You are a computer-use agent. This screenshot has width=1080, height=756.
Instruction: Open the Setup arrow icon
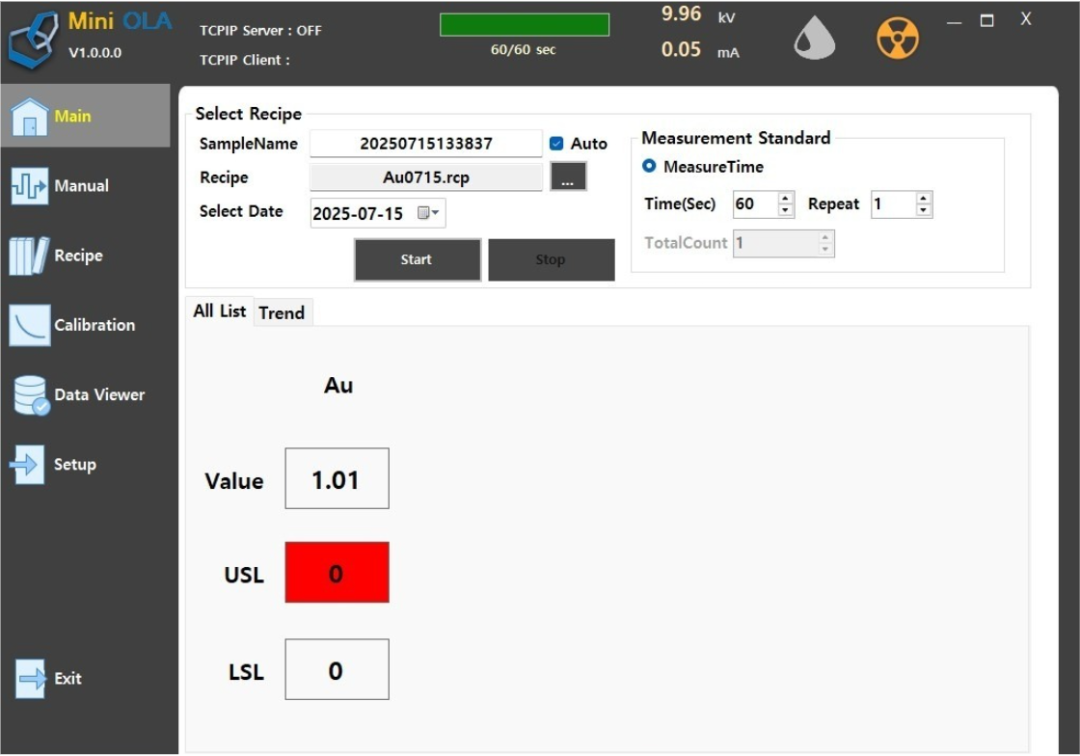pos(28,465)
